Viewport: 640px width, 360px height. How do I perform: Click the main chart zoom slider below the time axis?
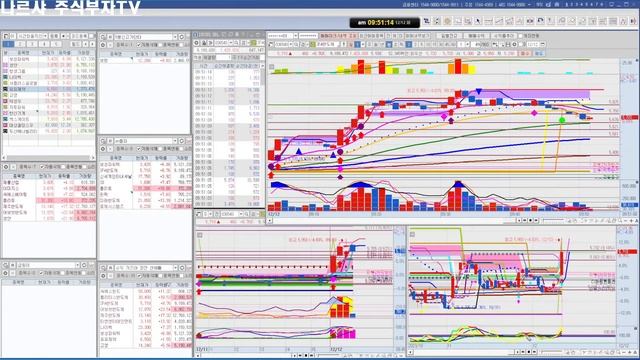point(552,220)
